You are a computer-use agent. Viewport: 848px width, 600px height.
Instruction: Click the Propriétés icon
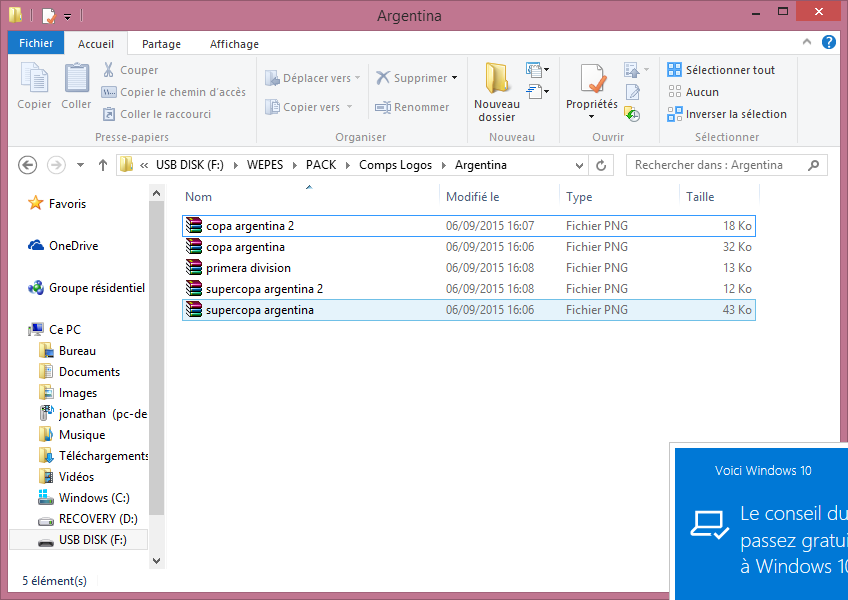(592, 78)
